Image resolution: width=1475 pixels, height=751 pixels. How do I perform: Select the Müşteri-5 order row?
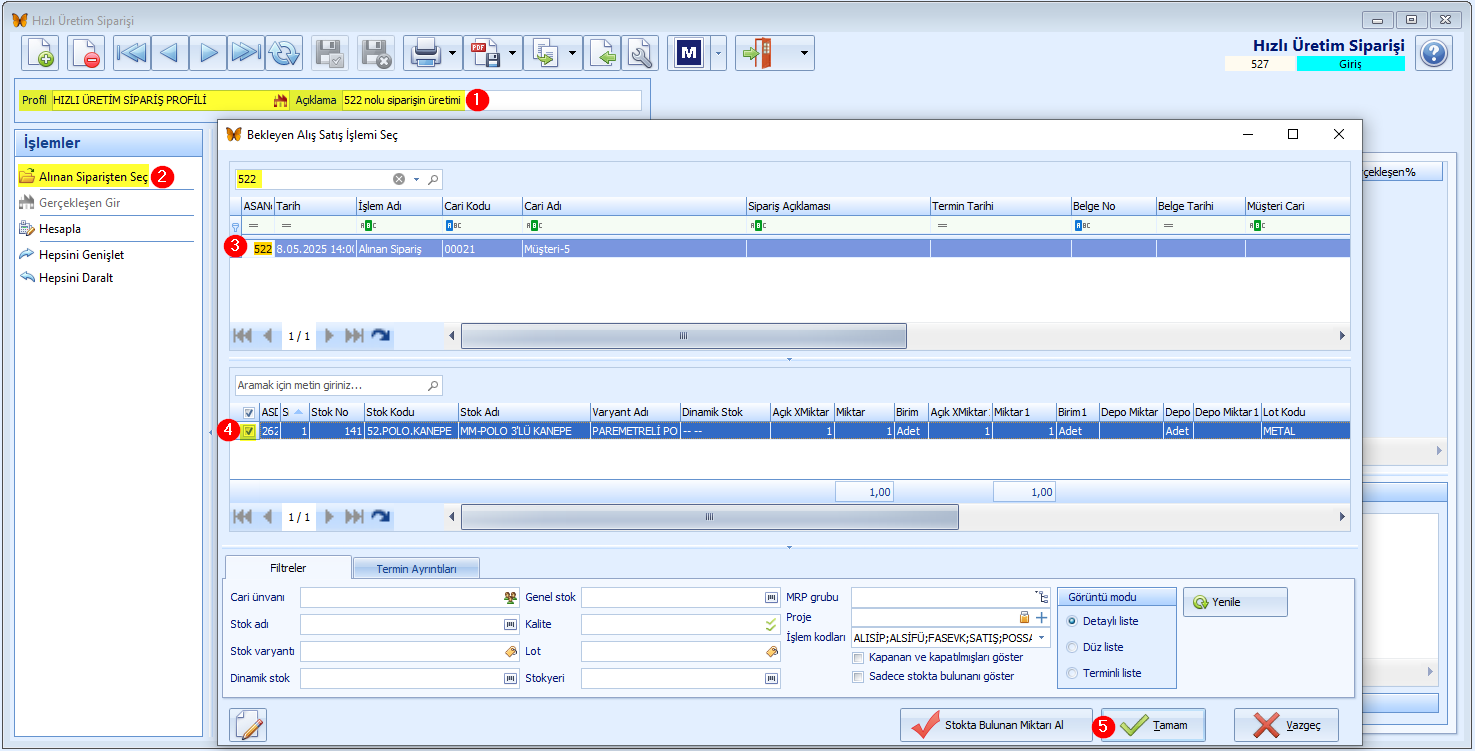coord(790,249)
